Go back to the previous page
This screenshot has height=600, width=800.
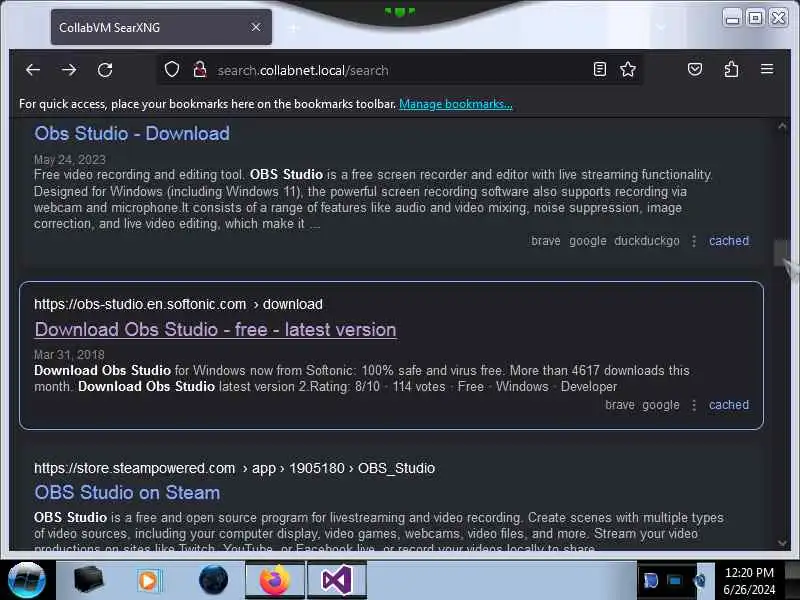tap(33, 70)
